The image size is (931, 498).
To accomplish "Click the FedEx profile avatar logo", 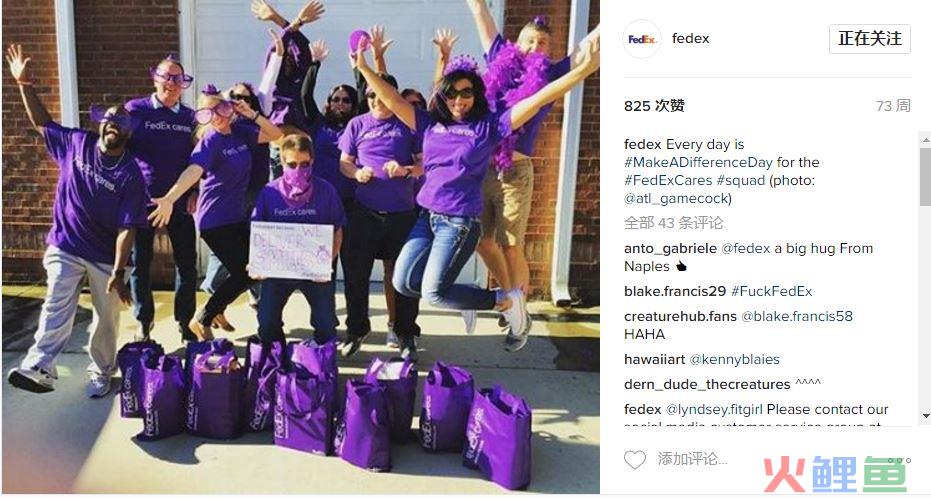I will tap(641, 39).
